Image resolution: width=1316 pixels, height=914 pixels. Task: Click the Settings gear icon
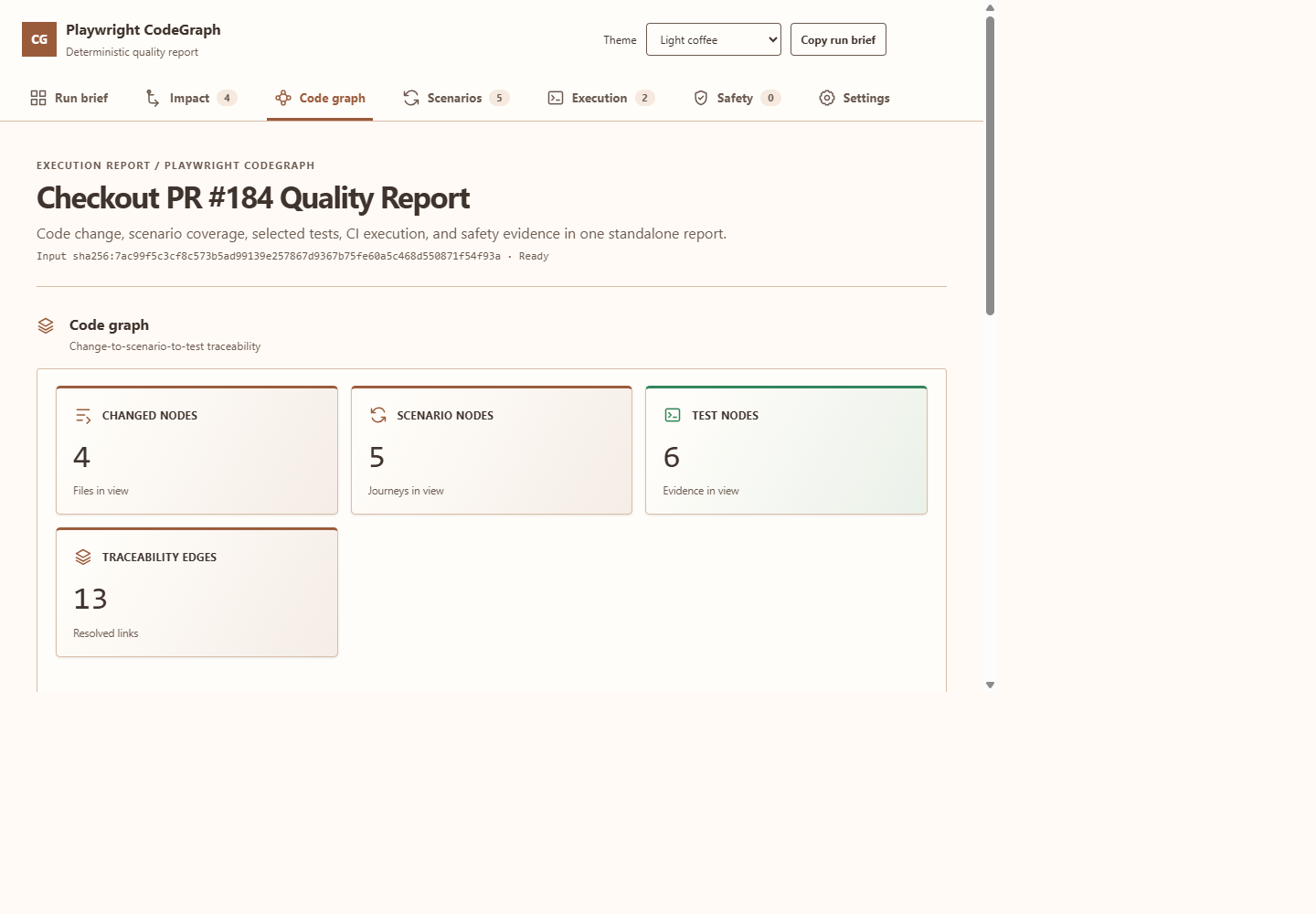(x=827, y=98)
